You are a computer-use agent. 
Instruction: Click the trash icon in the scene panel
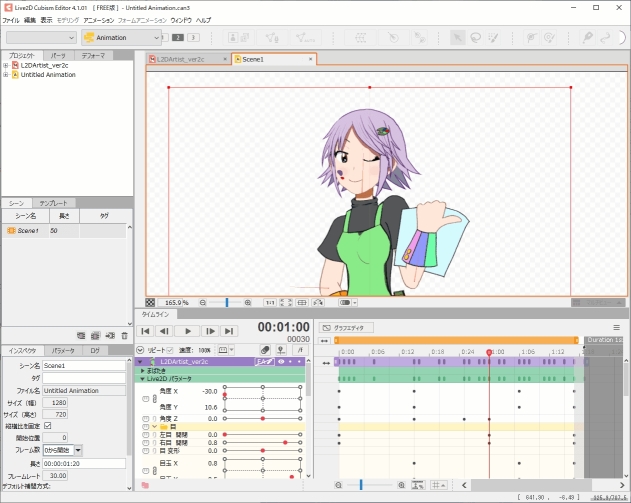click(x=125, y=336)
